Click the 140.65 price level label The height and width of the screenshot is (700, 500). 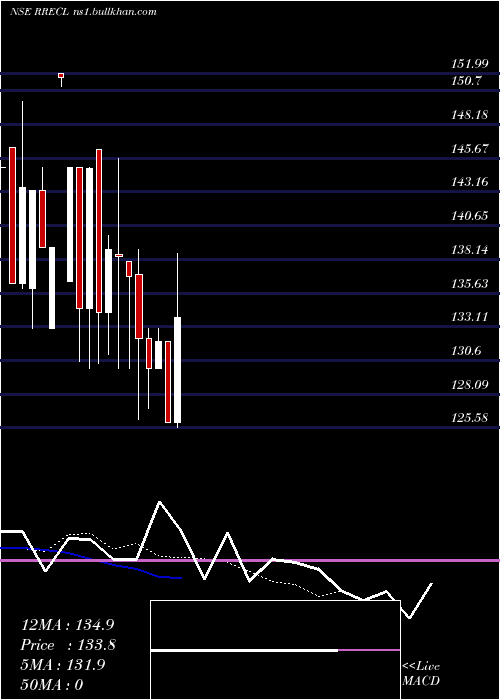point(470,216)
